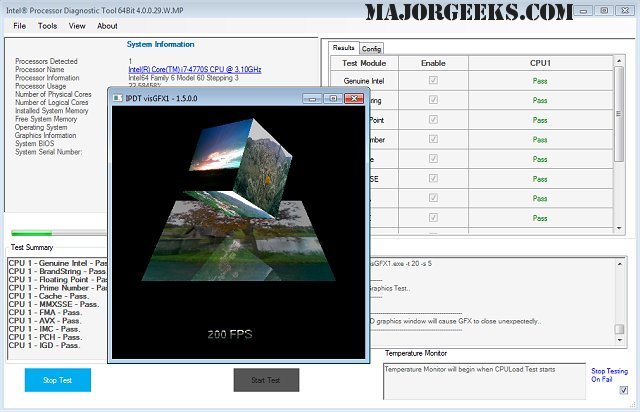The height and width of the screenshot is (412, 640).
Task: Toggle the Enable checkbox in the Floating Point row
Action: (433, 119)
